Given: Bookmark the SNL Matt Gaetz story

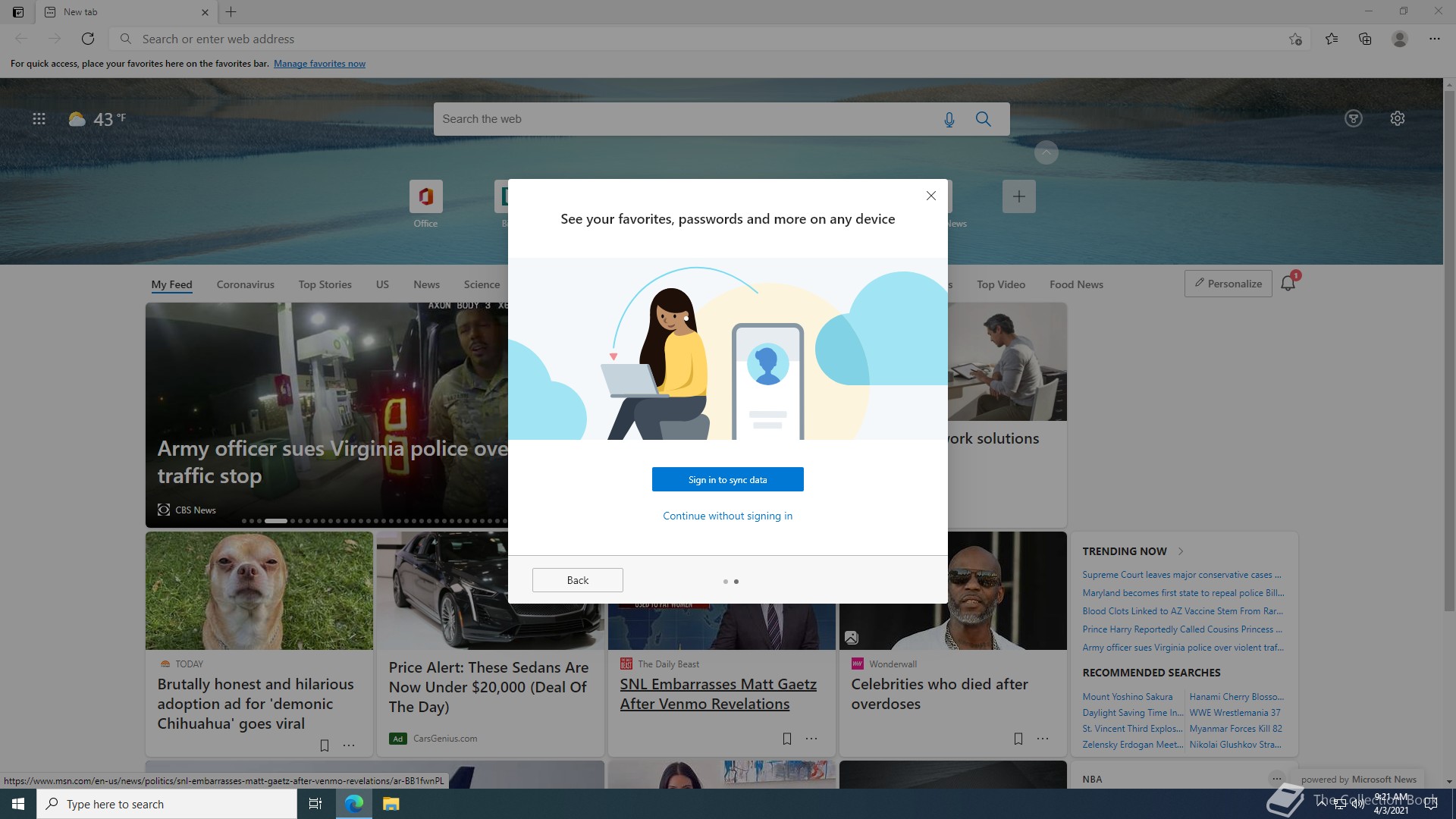Looking at the screenshot, I should click(787, 739).
